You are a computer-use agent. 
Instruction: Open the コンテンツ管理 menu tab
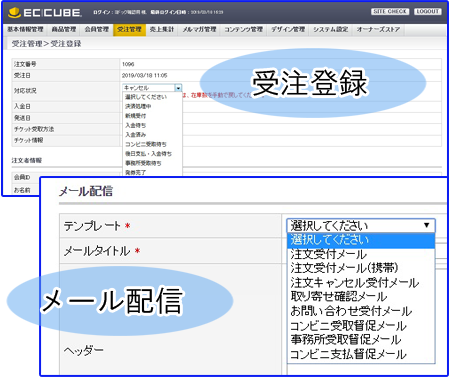click(x=244, y=29)
